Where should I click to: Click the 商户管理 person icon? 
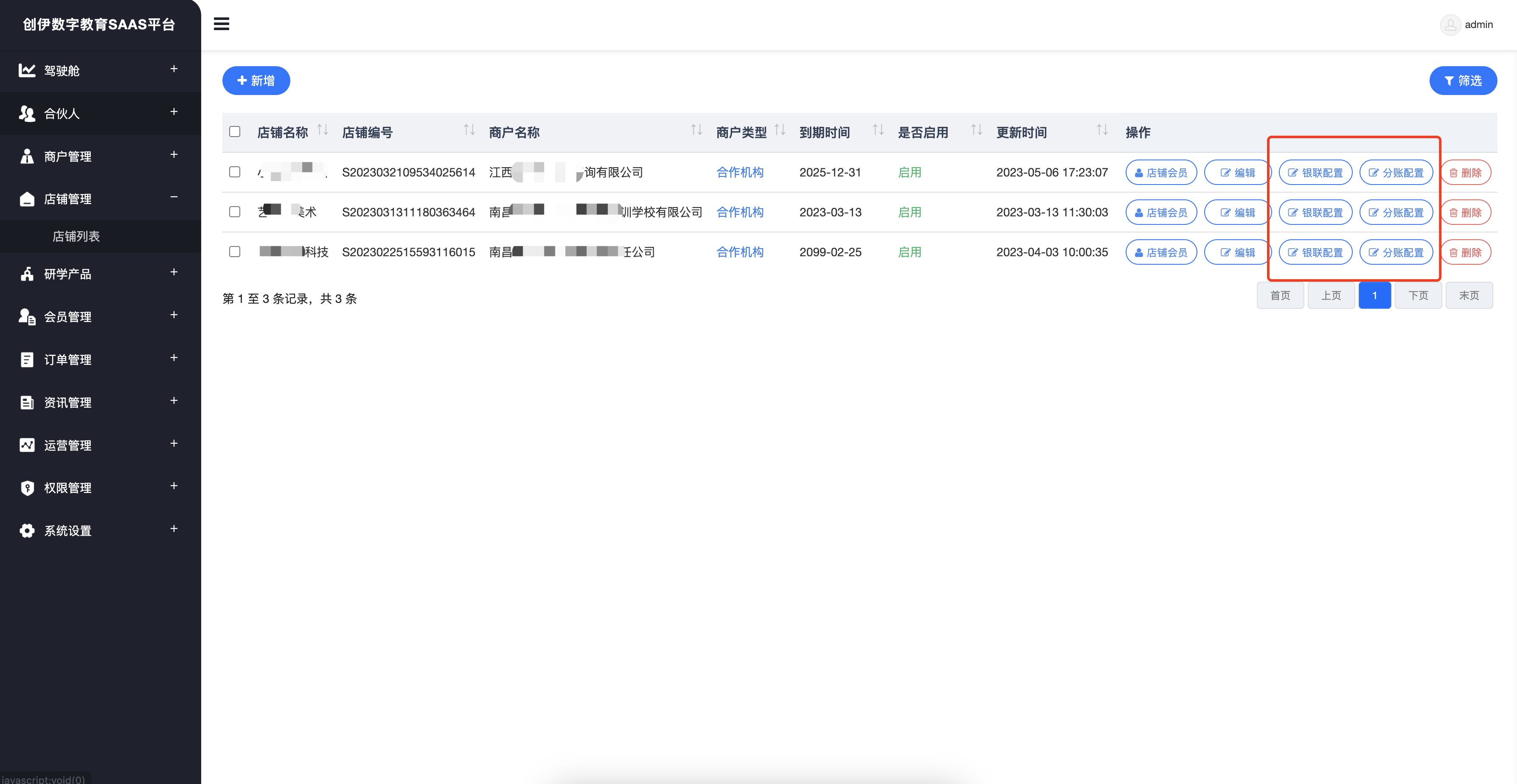27,156
